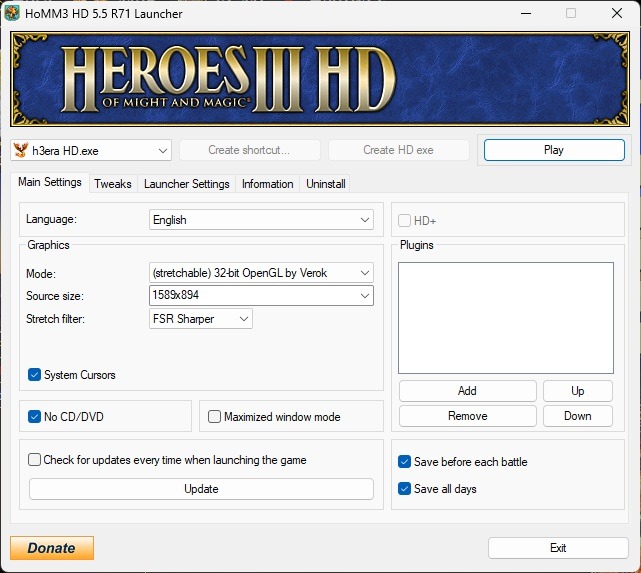Screen dimensions: 641x573
Task: Switch to the Main Settings tab
Action: tap(50, 182)
